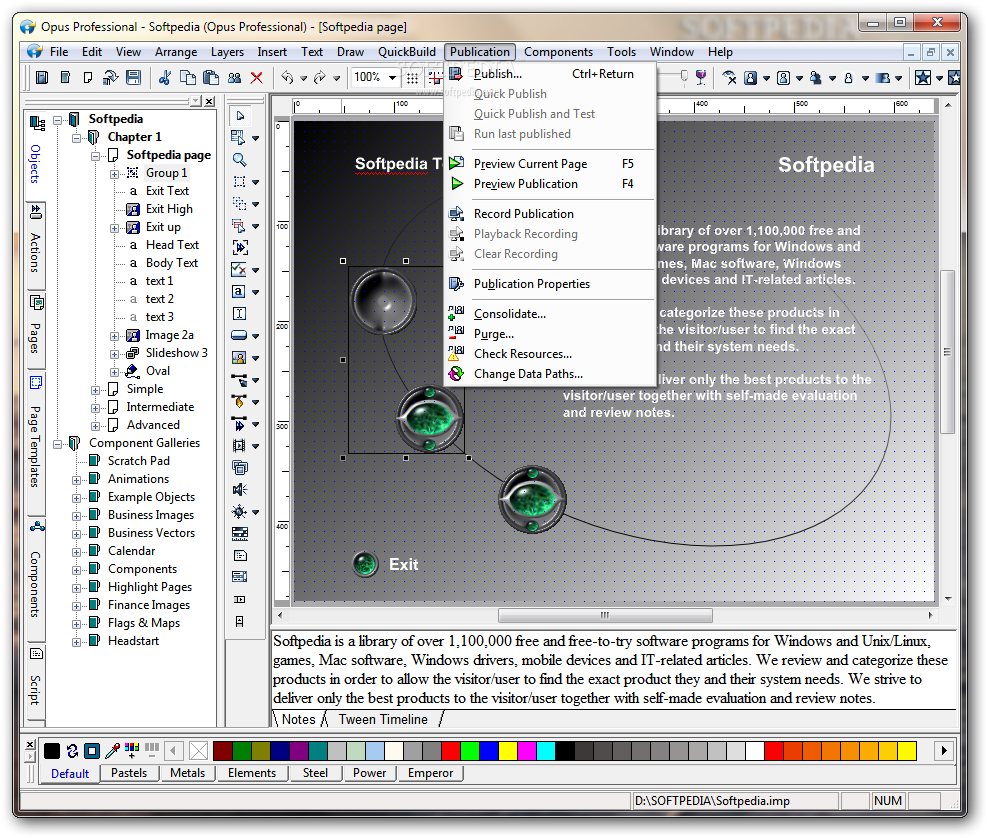Collapse the Chapter 1 tree node

[77, 137]
